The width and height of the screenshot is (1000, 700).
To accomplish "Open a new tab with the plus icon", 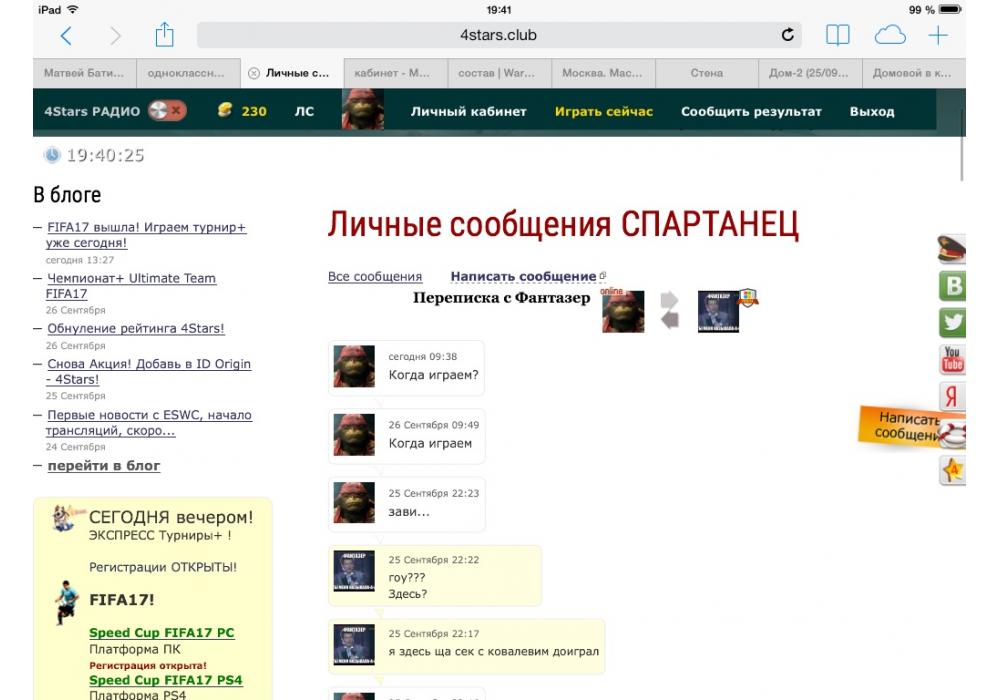I will pos(938,36).
